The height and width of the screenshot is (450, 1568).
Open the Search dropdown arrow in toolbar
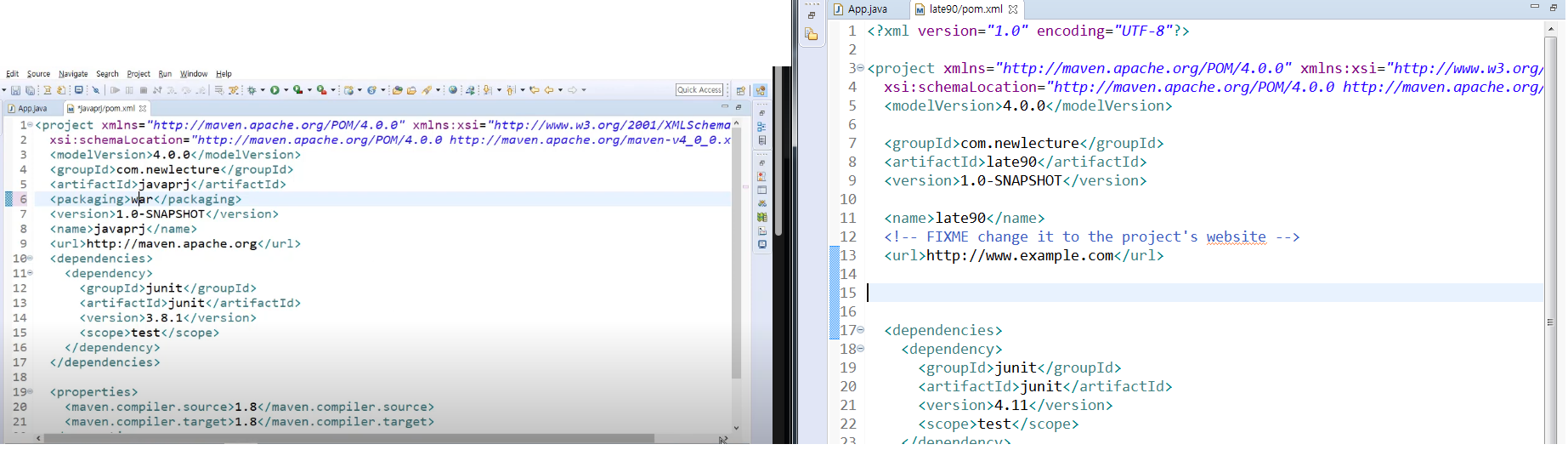point(439,90)
